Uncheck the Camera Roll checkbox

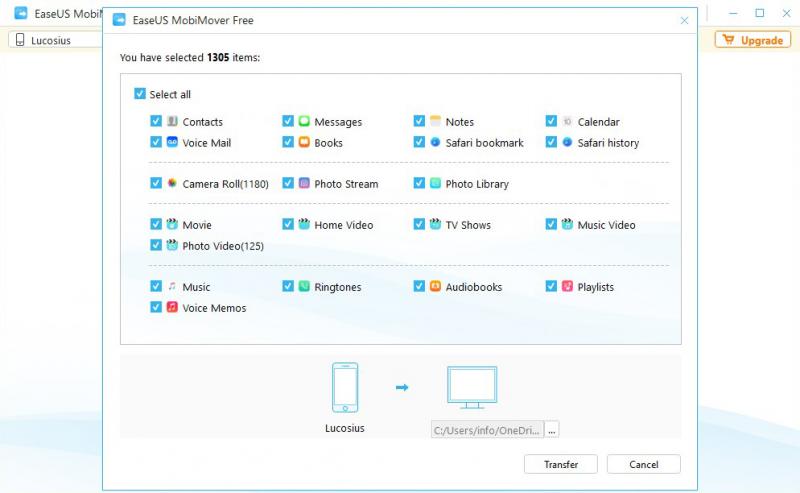pyautogui.click(x=156, y=183)
